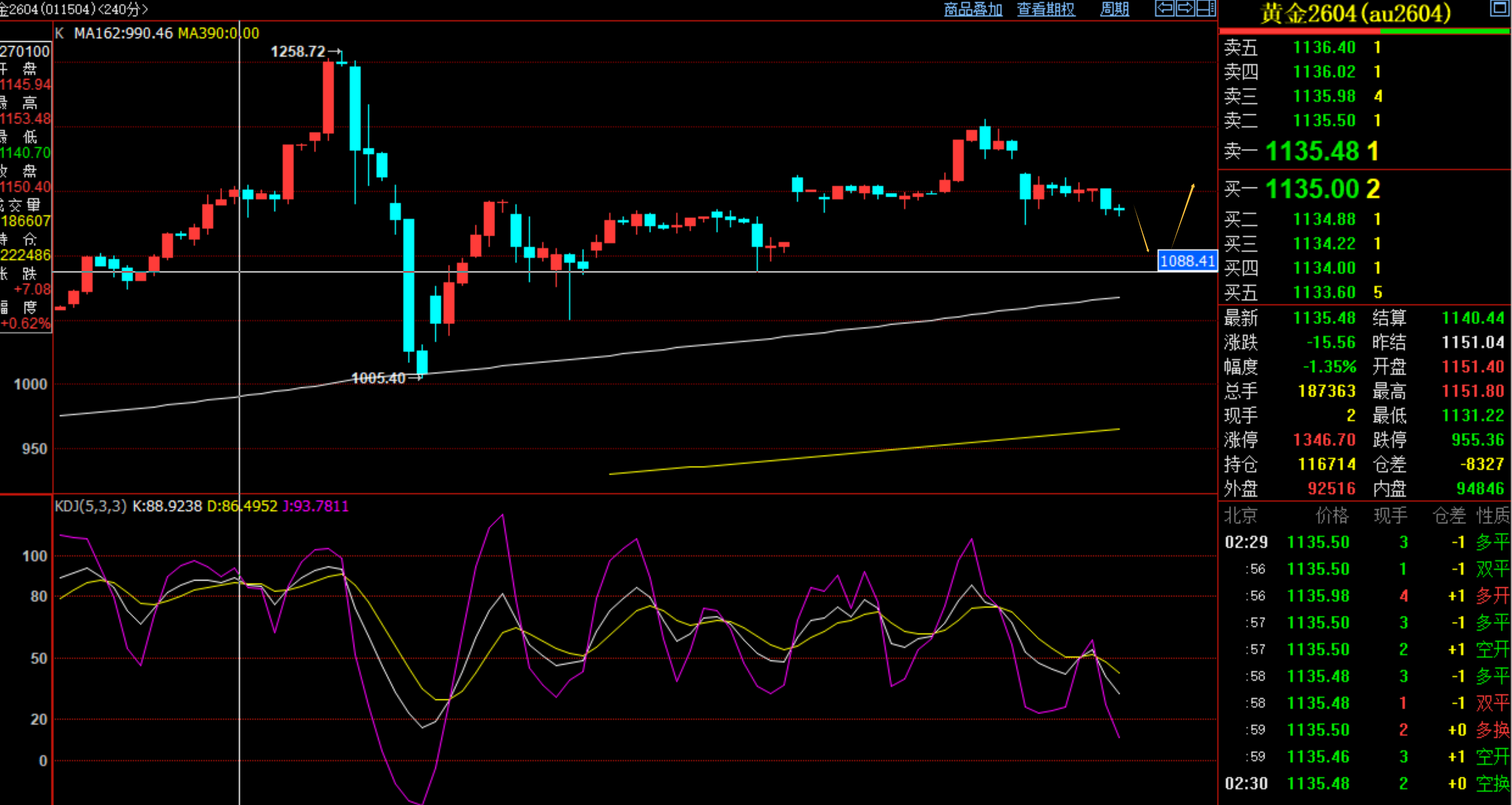Click the square icon beside 黄金2604 title
Viewport: 1512px width, 805px height.
(x=1499, y=8)
